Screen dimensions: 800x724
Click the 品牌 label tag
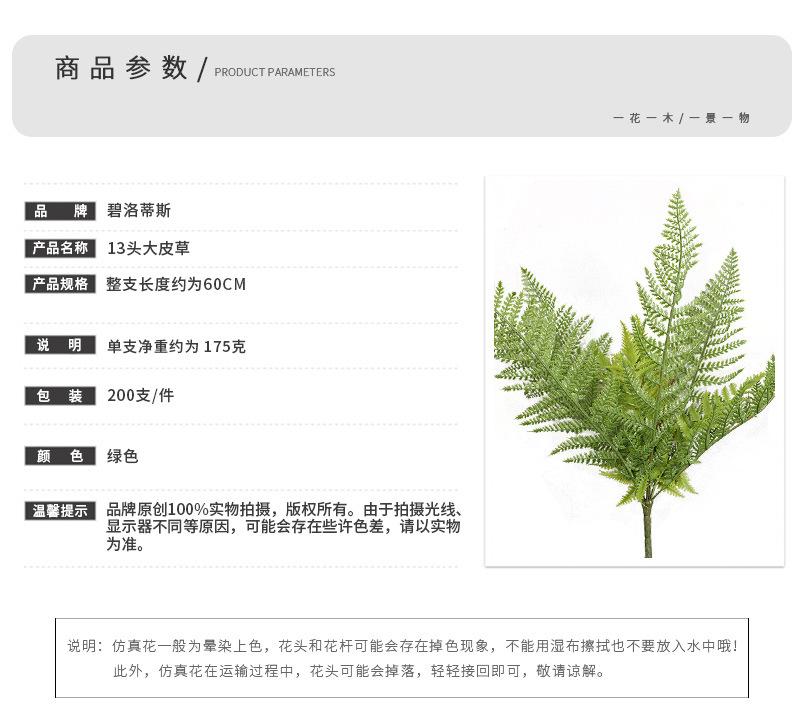click(60, 211)
